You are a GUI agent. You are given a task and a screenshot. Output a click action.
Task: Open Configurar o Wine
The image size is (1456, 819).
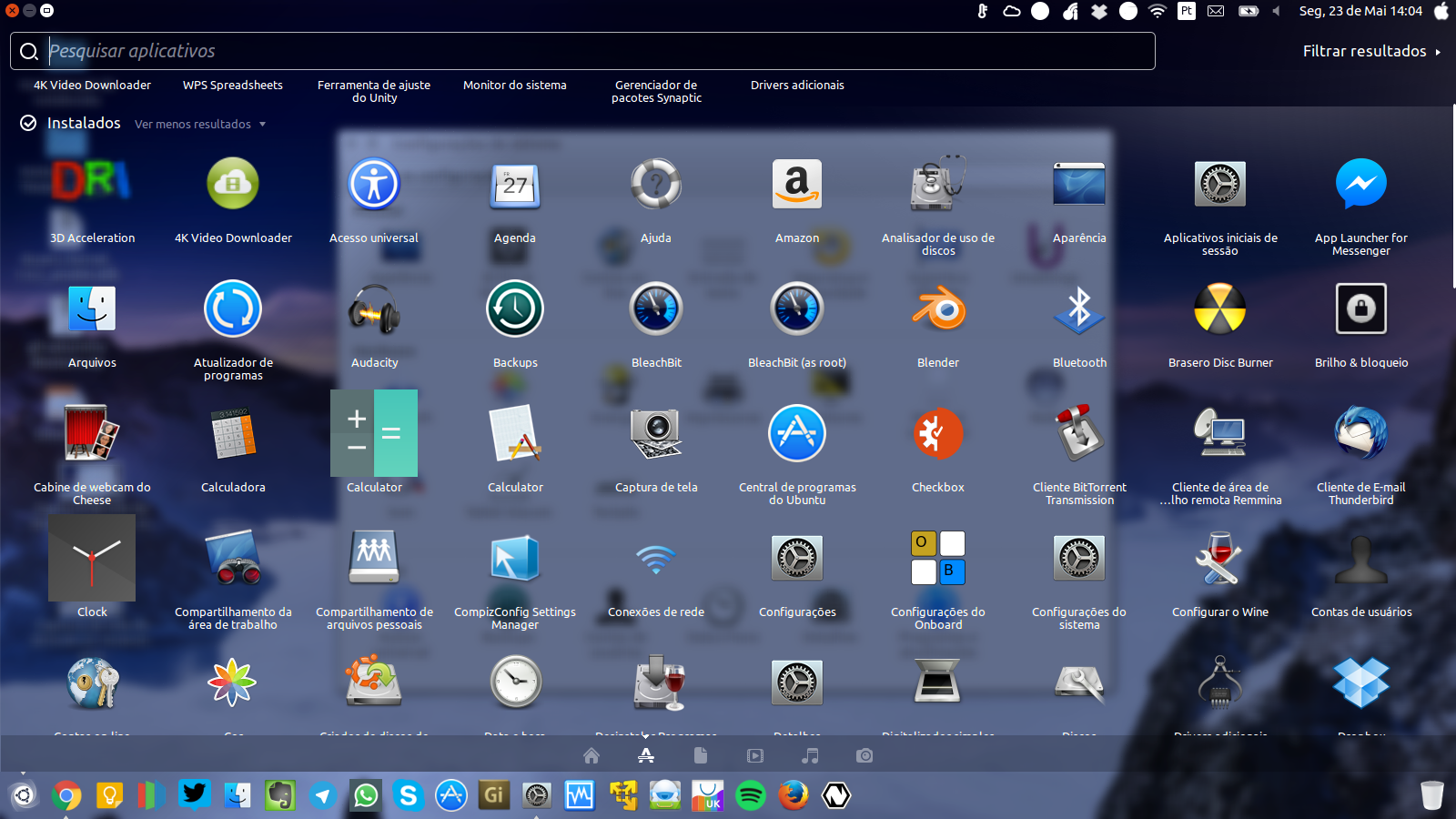pyautogui.click(x=1220, y=558)
